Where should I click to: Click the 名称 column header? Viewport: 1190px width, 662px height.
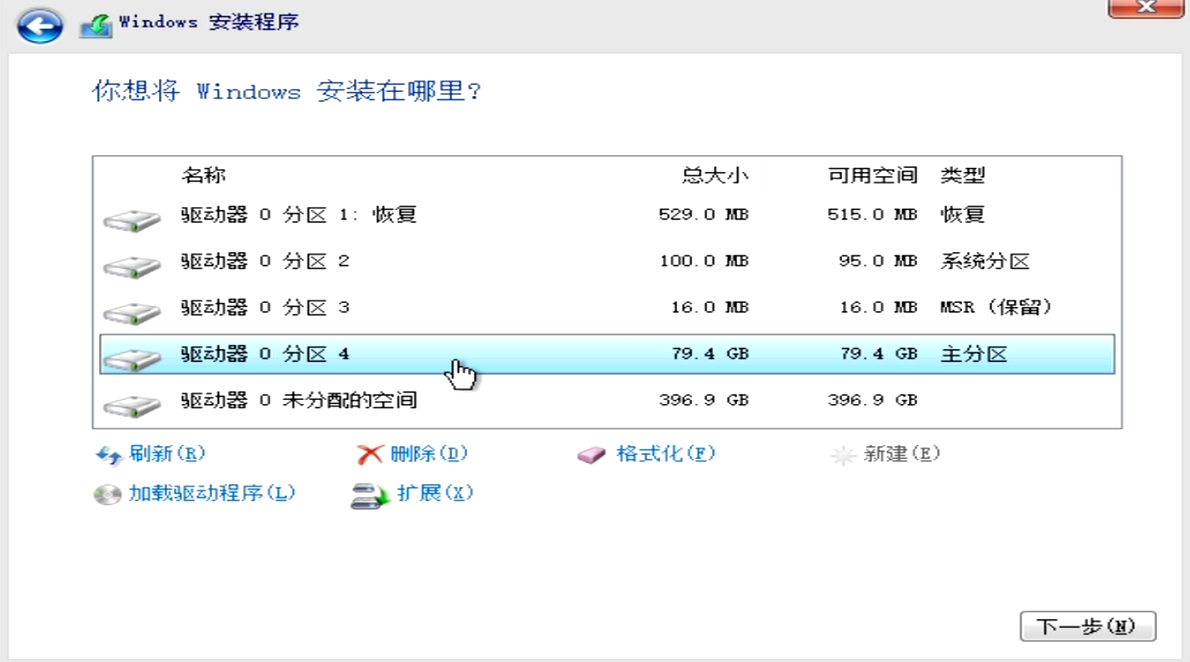[203, 175]
